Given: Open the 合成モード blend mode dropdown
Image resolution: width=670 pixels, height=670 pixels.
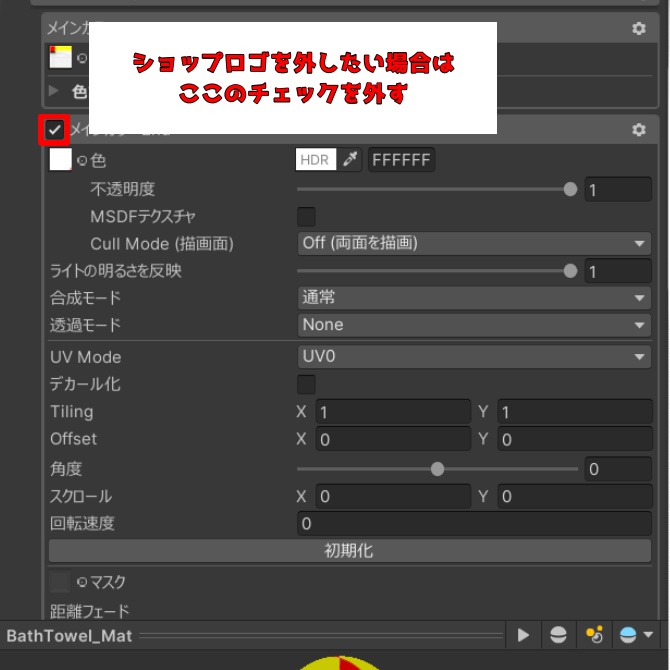Looking at the screenshot, I should [x=474, y=298].
